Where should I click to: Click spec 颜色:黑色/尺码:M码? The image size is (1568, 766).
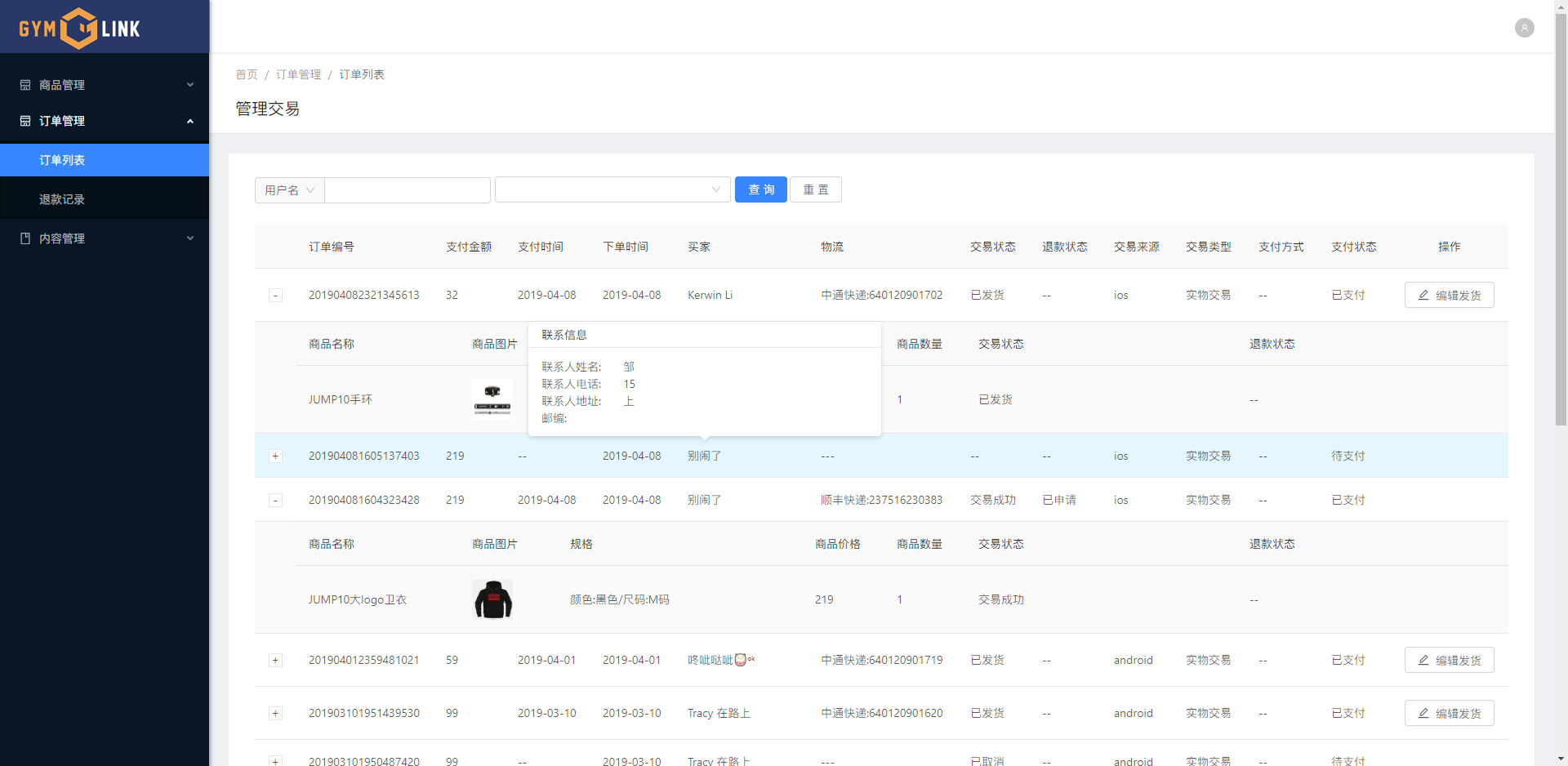pos(620,599)
